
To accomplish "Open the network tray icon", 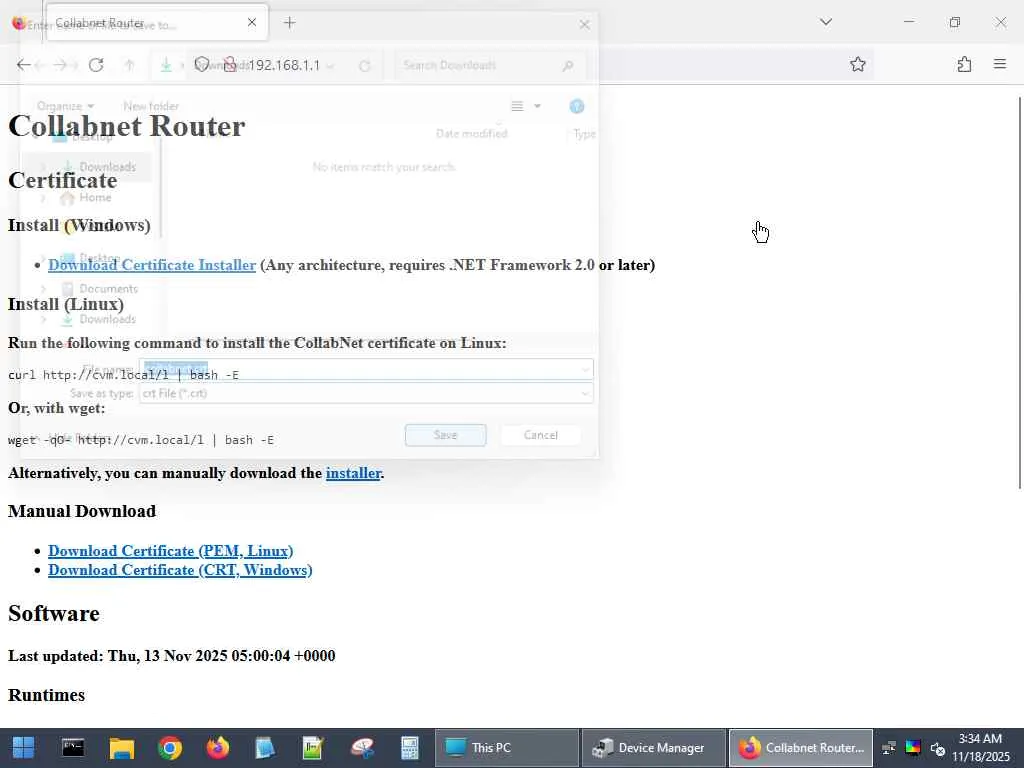I will 888,748.
